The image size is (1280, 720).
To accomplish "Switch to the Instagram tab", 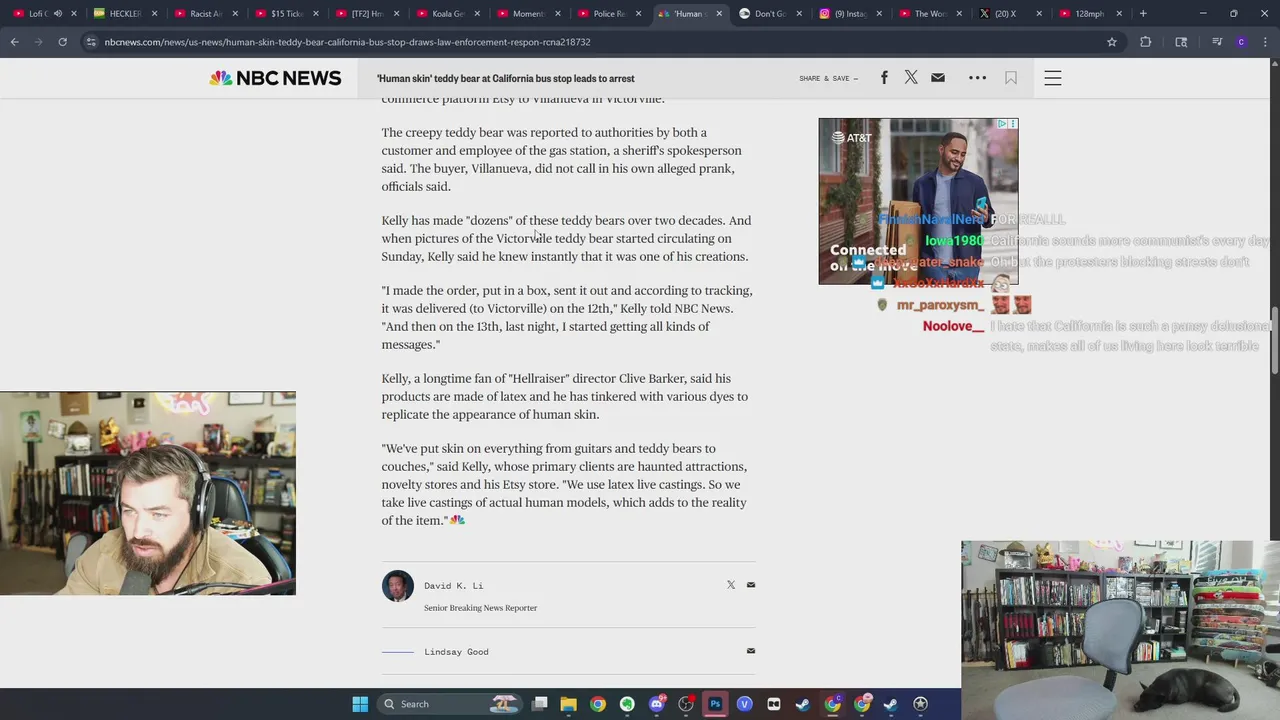I will pos(849,14).
